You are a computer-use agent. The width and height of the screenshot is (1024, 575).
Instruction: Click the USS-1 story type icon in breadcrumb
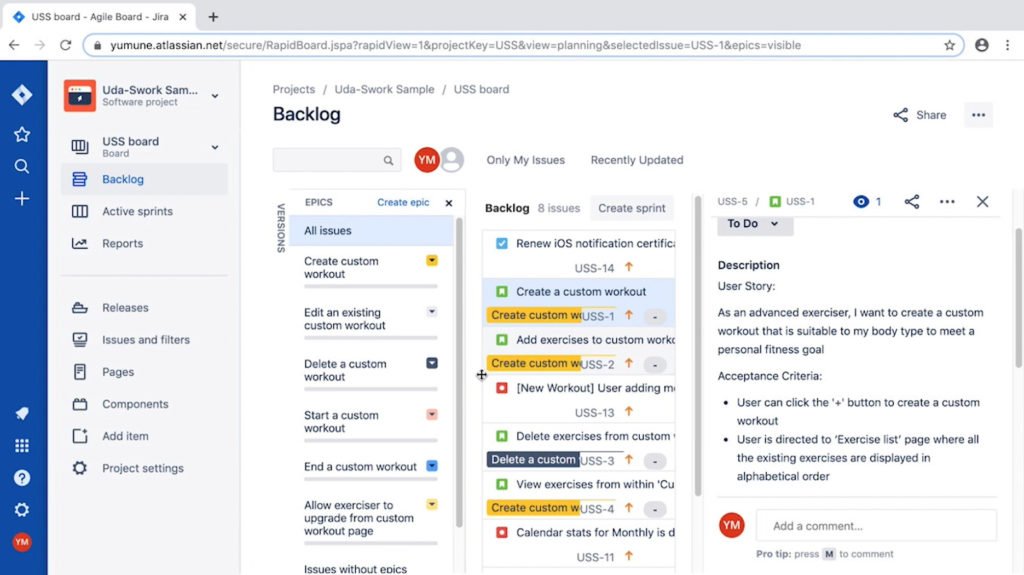[x=775, y=202]
